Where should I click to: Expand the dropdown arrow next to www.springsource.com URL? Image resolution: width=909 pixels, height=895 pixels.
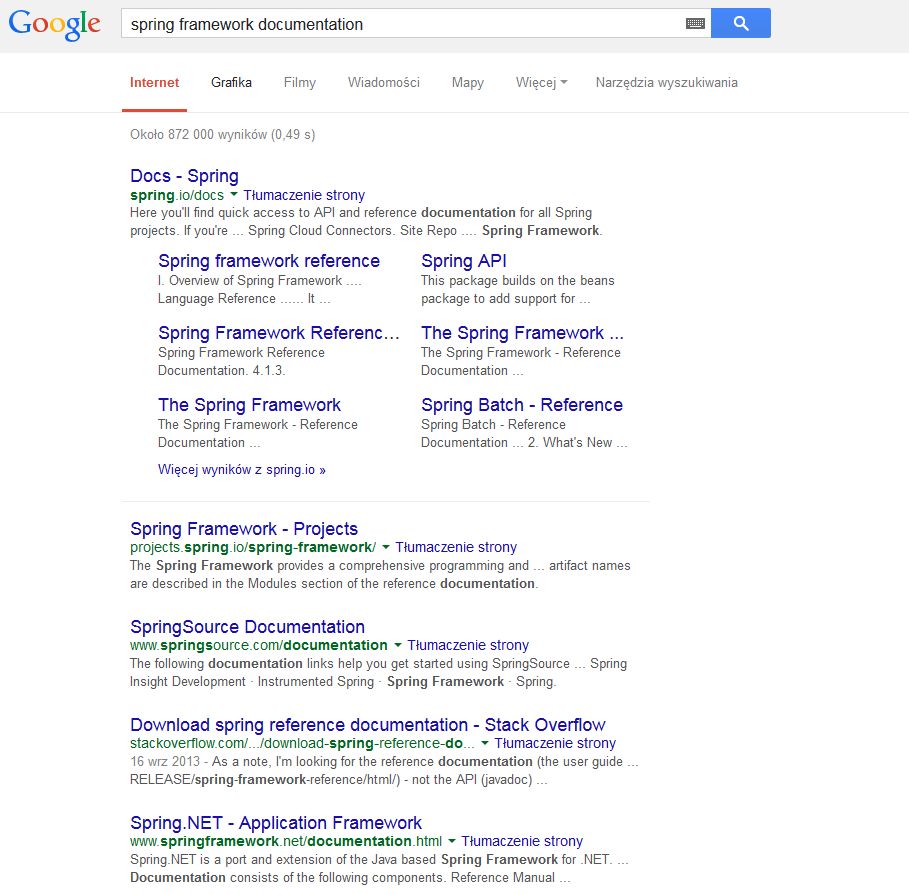[x=398, y=645]
